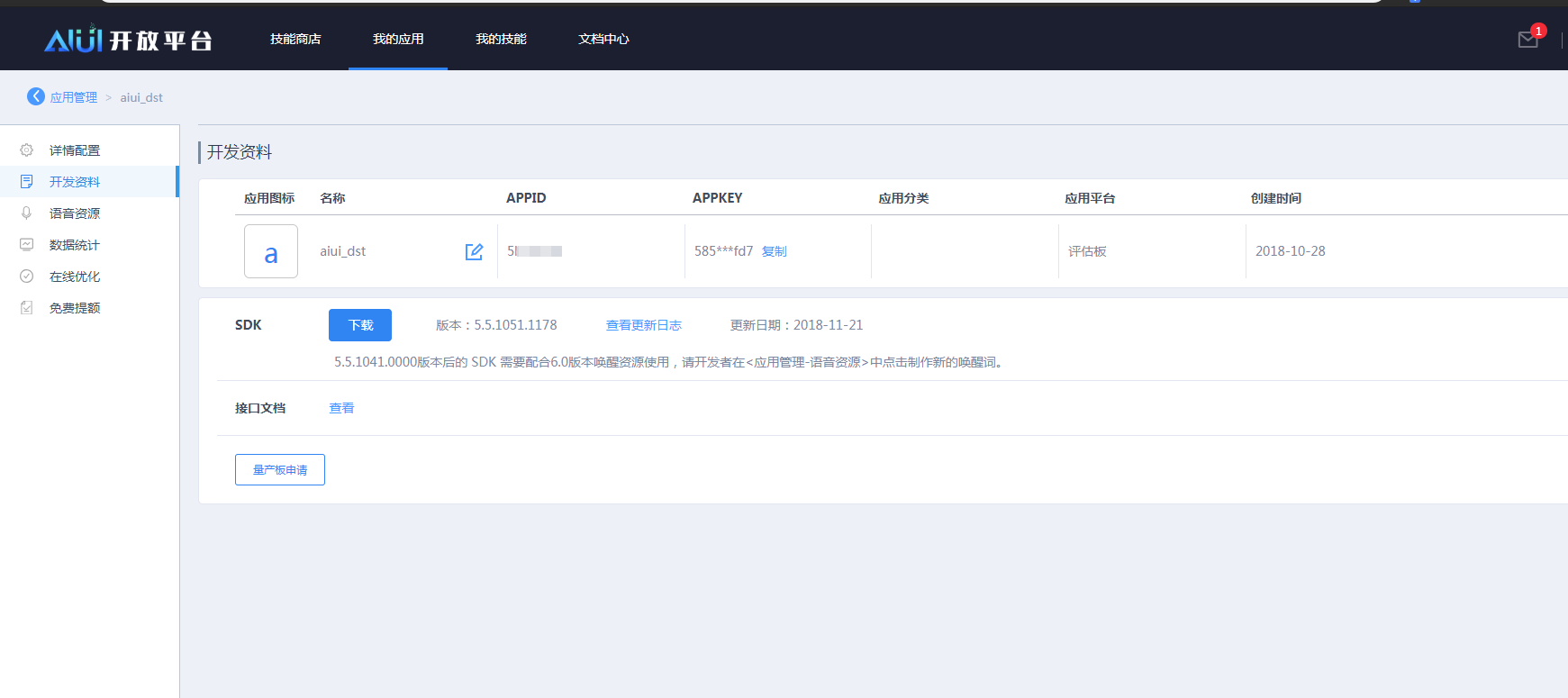Click the 创建时间 column header
This screenshot has width=1568, height=698.
[1275, 198]
